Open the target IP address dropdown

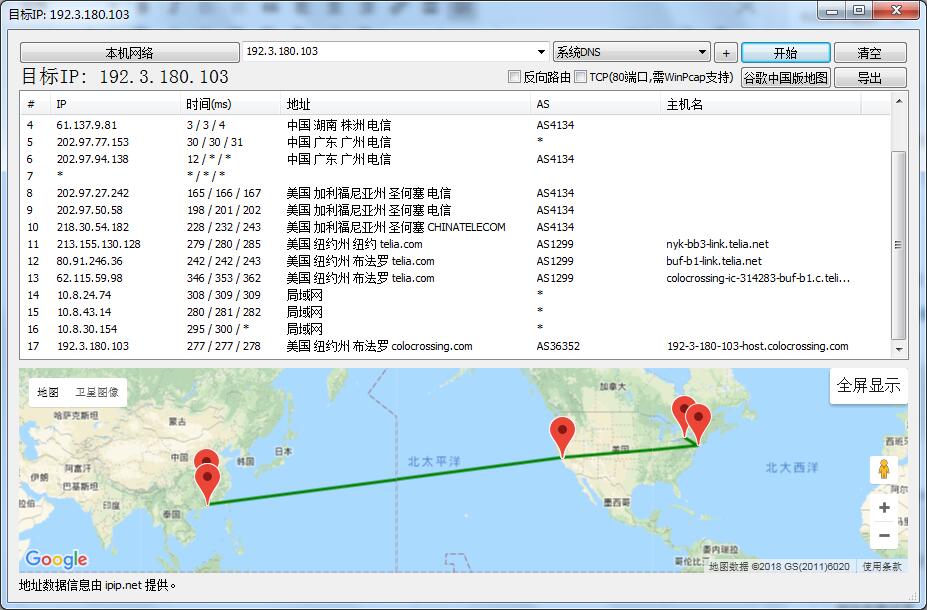point(541,52)
